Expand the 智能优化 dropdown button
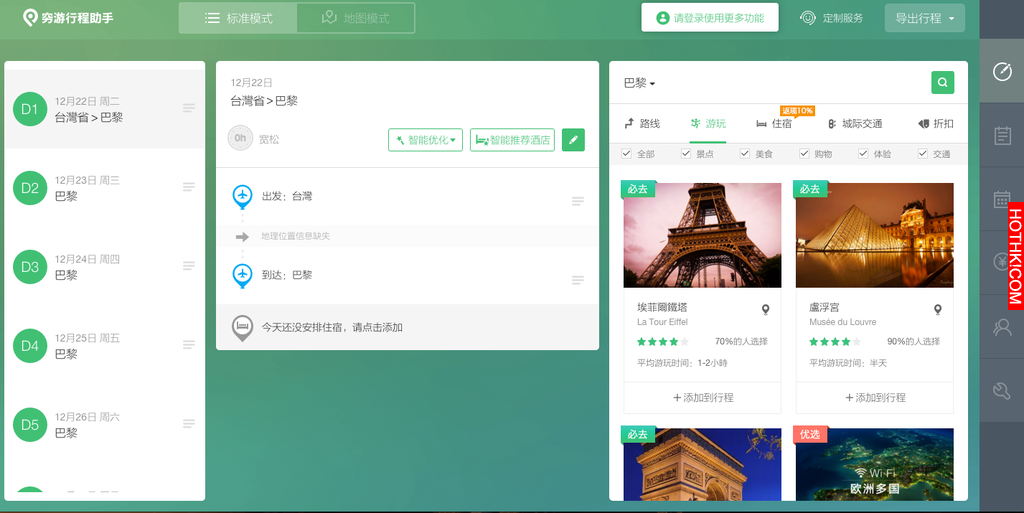1024x513 pixels. (x=426, y=140)
